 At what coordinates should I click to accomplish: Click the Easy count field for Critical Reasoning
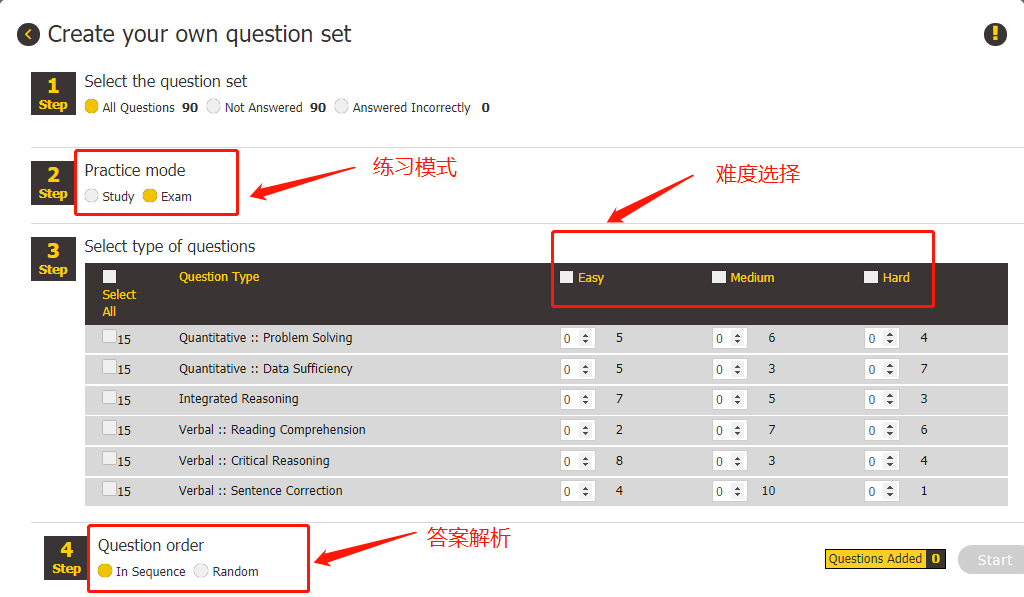click(570, 461)
